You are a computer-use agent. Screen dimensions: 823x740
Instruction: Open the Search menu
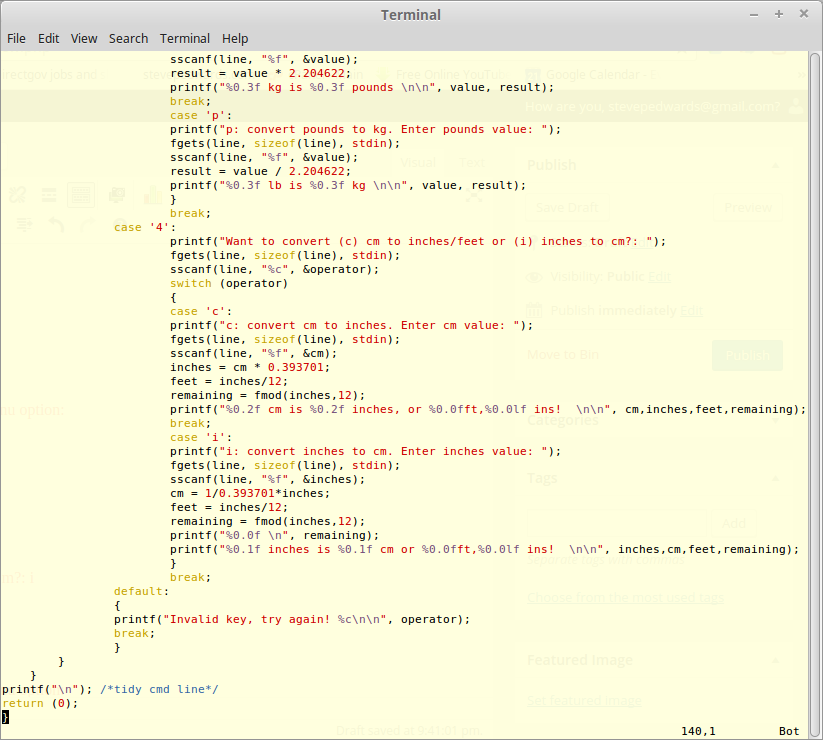[x=128, y=38]
